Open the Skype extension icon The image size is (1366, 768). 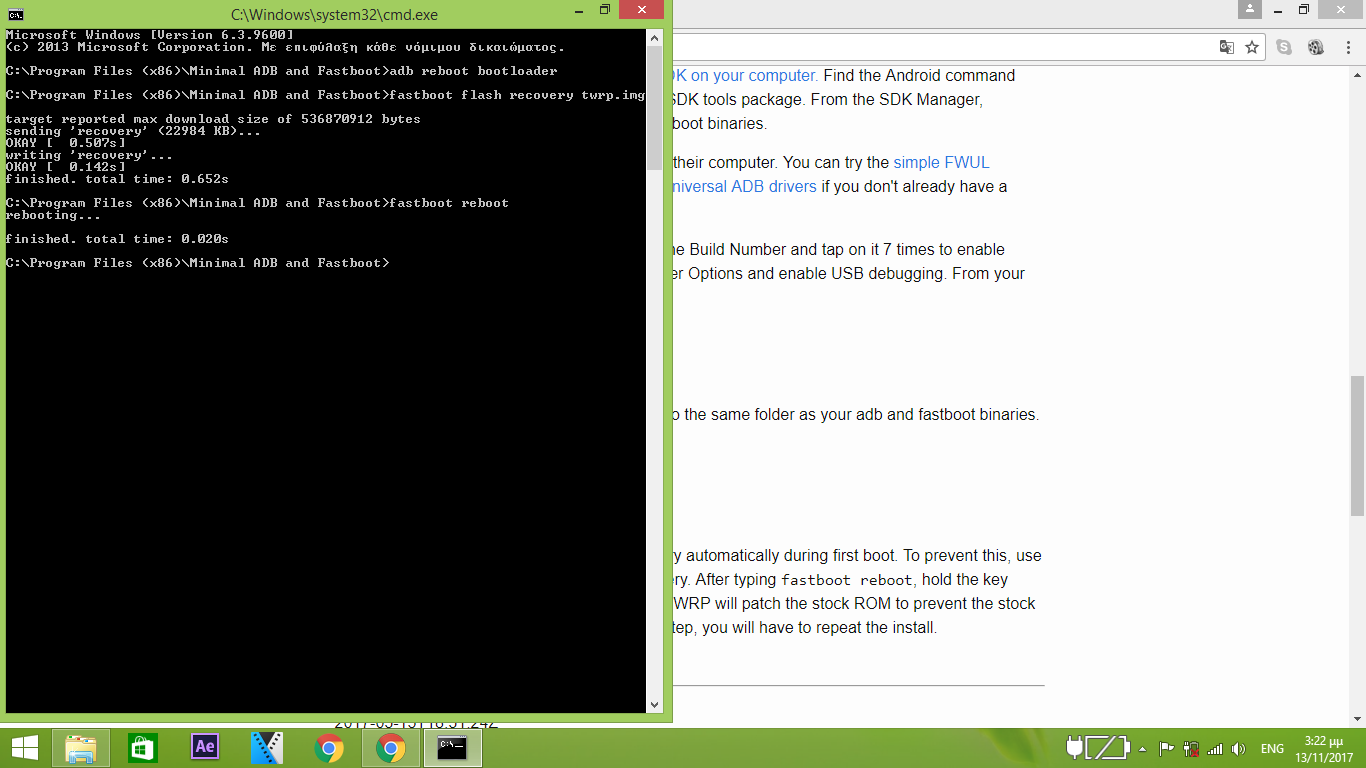[x=1284, y=47]
